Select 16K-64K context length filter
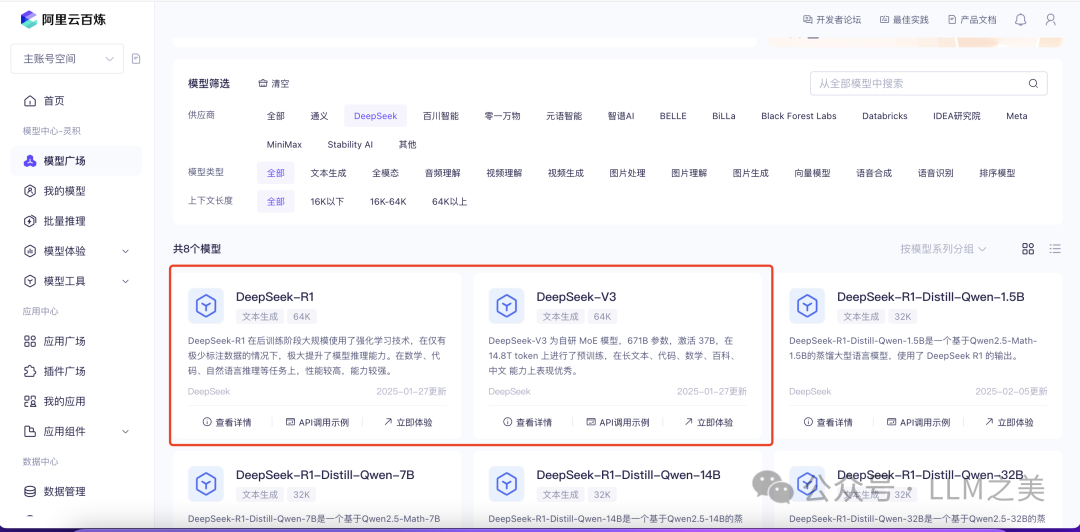The height and width of the screenshot is (532, 1080). coord(388,202)
